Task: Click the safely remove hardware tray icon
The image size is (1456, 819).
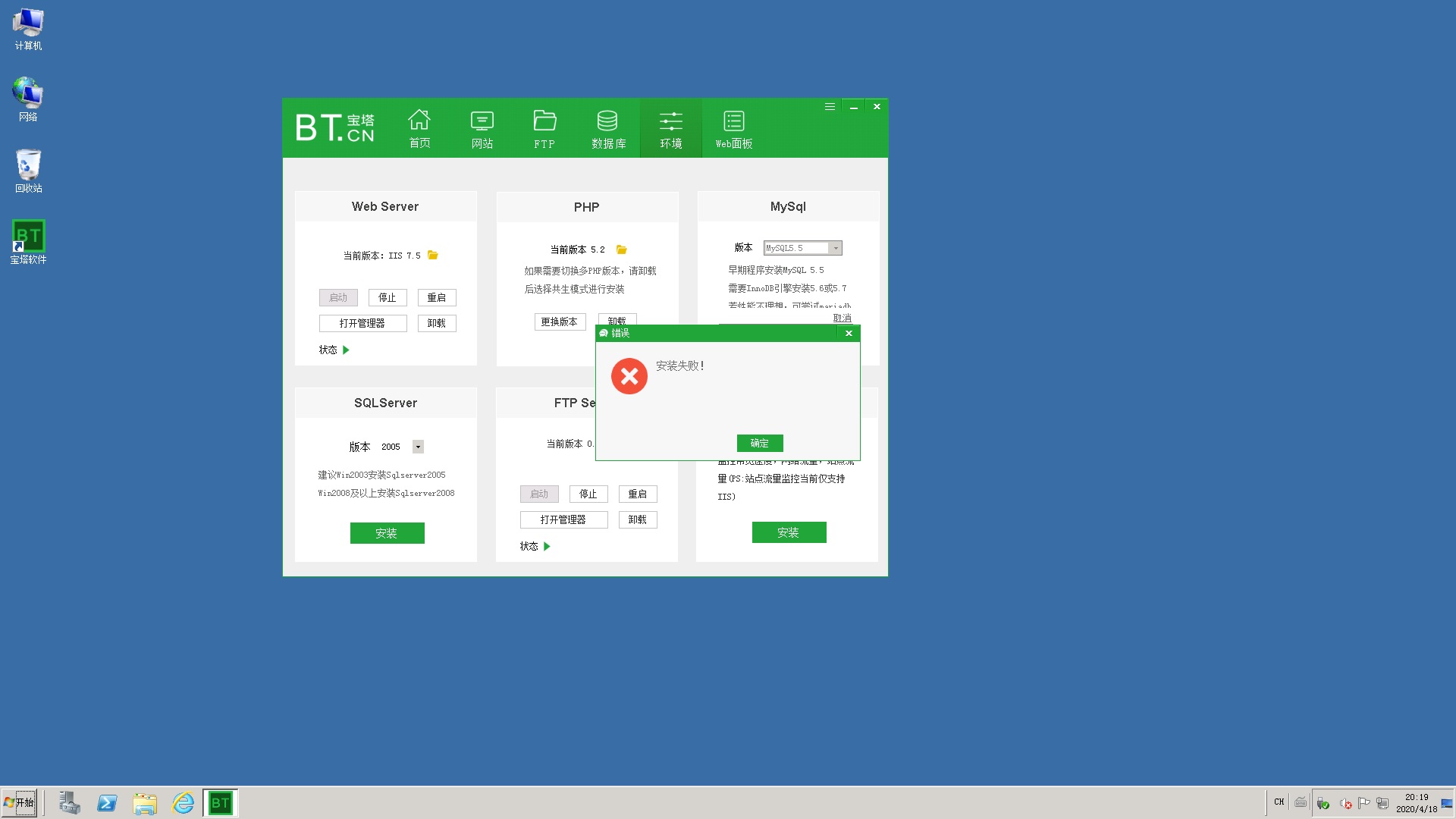Action: [1323, 803]
